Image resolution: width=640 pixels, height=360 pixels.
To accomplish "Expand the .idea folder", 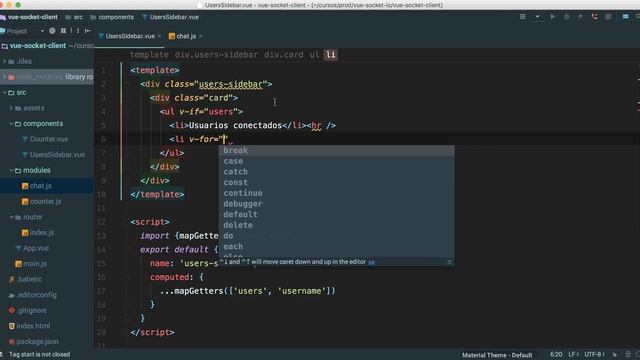I will (4, 61).
